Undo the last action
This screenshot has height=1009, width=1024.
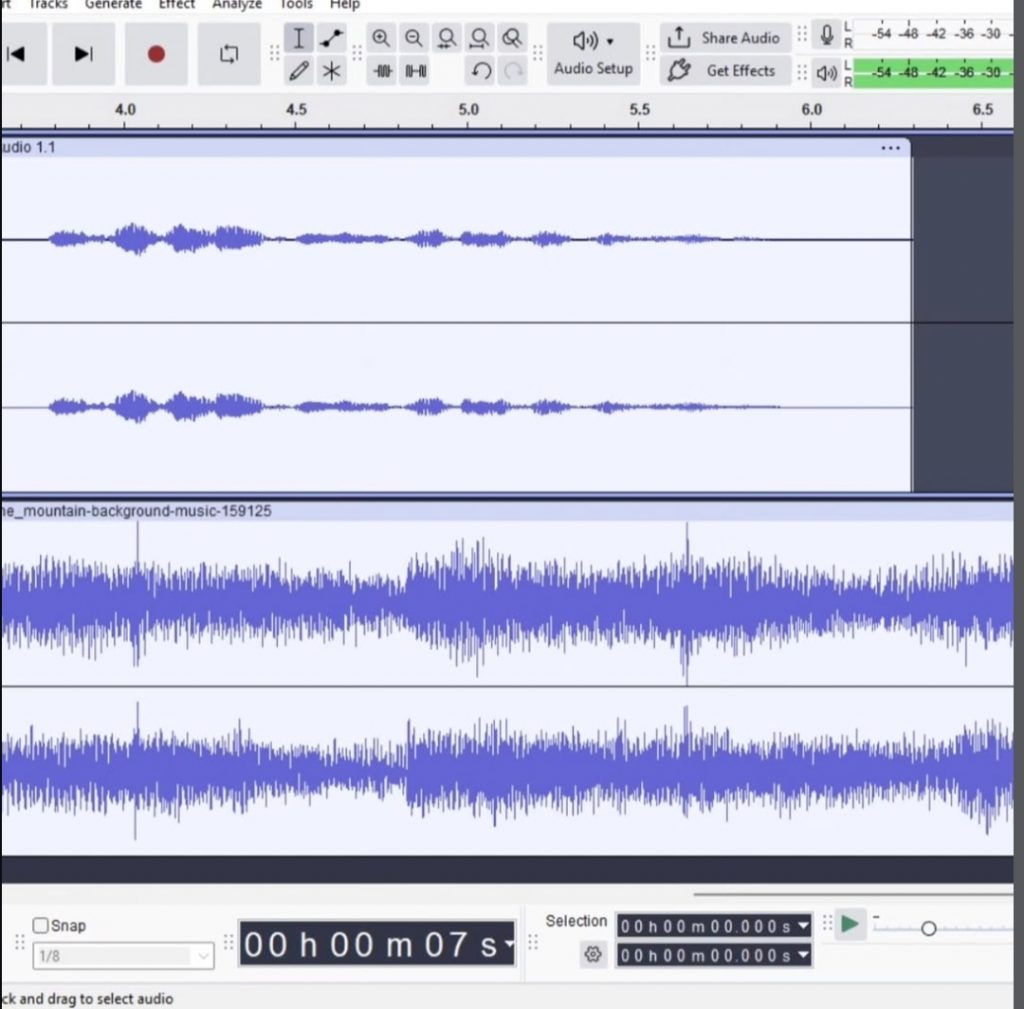point(481,71)
